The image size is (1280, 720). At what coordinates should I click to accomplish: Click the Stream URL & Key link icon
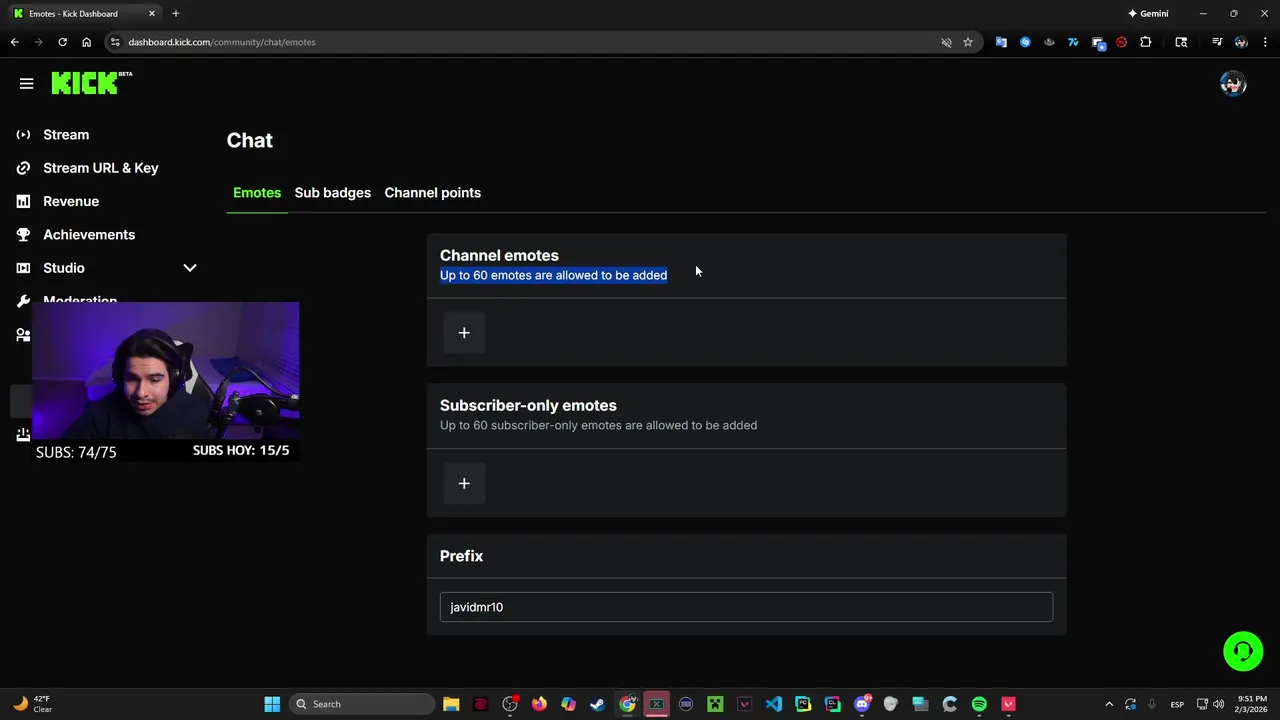point(23,168)
